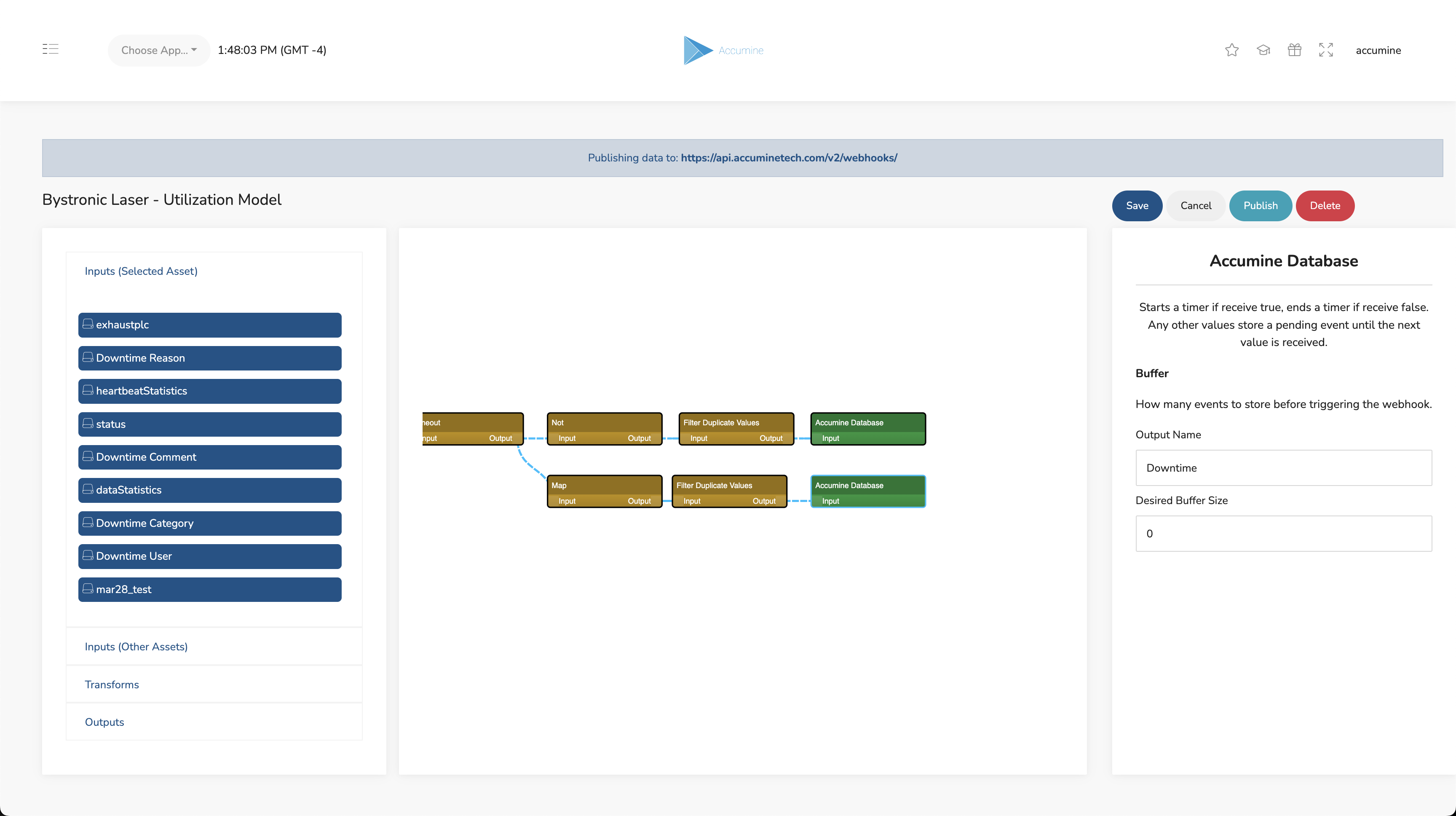Click the drive icon beside Downtime Comment
Viewport: 1456px width, 816px height.
[x=88, y=456]
